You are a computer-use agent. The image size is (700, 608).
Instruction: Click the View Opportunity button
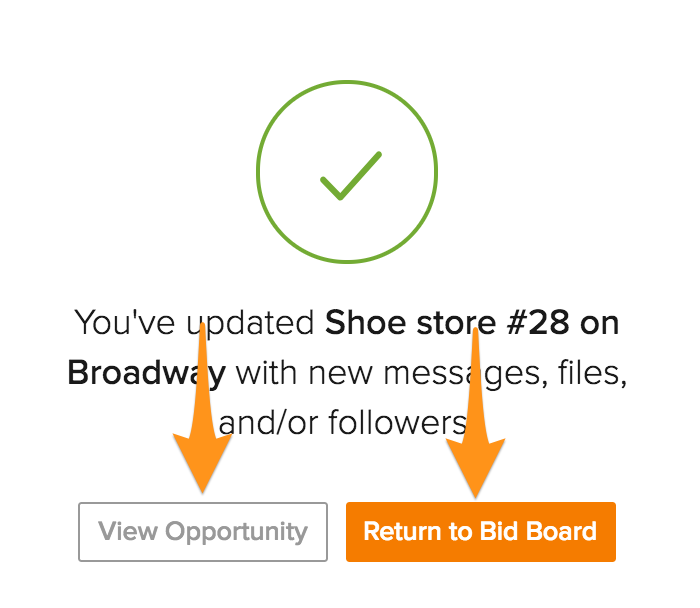(x=203, y=531)
